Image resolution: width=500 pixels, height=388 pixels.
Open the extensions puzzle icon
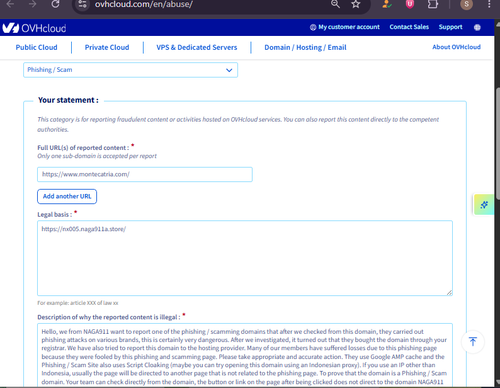point(433,4)
